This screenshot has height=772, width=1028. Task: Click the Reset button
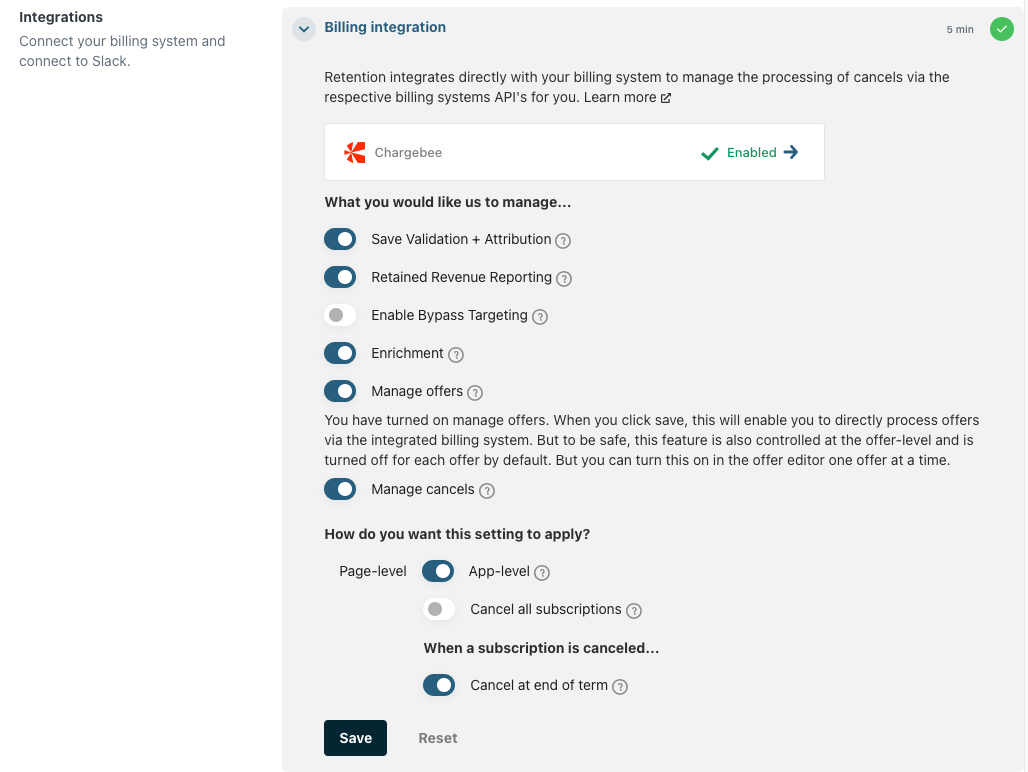click(x=437, y=738)
